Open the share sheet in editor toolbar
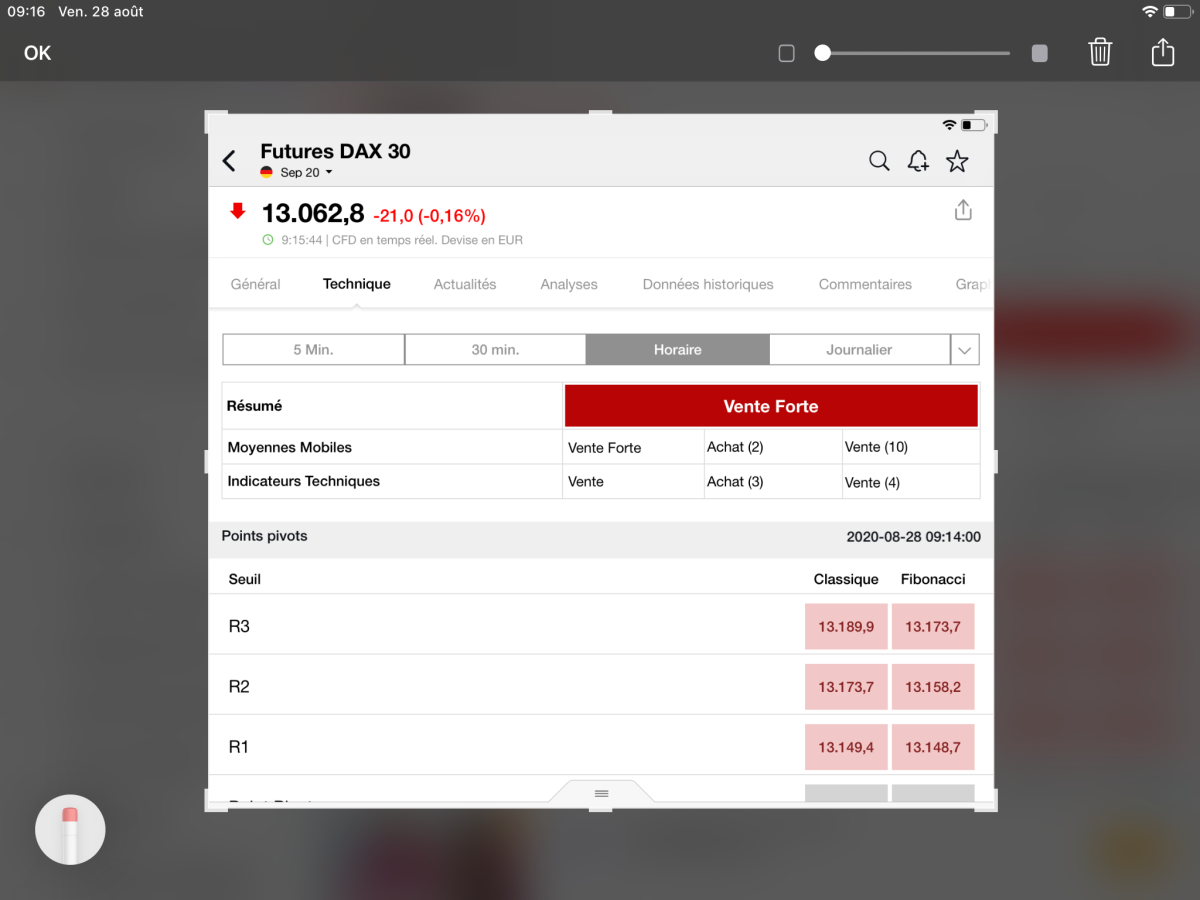Screen dimensions: 1200x900 tap(1162, 51)
